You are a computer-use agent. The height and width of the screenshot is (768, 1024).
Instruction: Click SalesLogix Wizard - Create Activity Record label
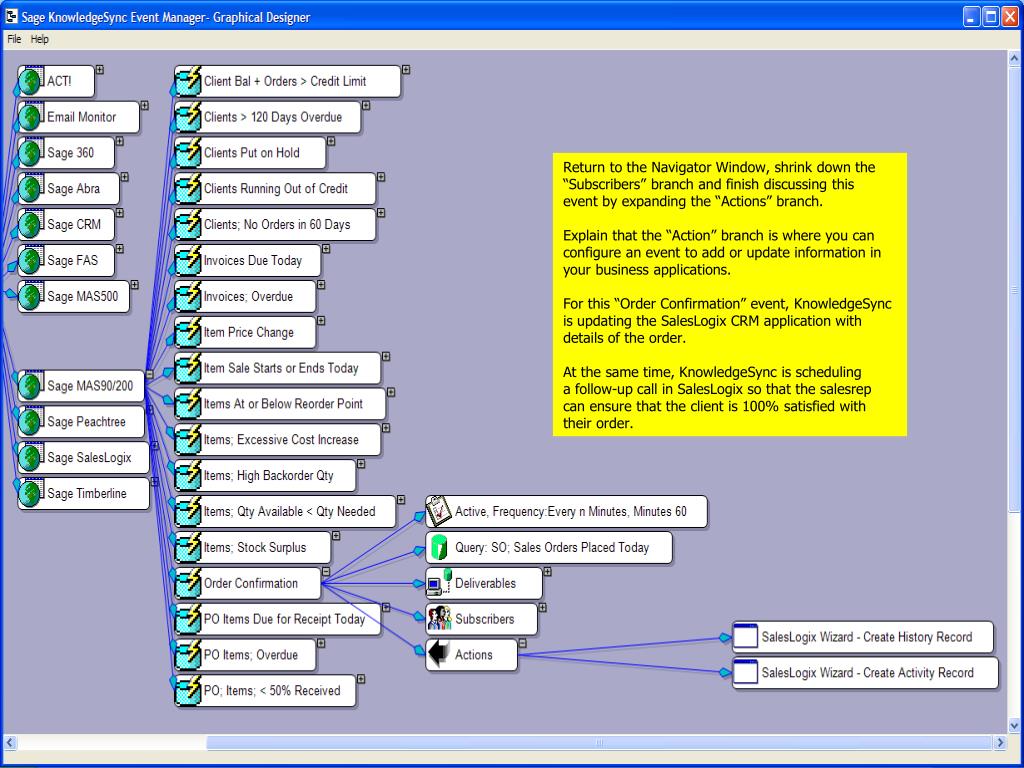(x=867, y=673)
